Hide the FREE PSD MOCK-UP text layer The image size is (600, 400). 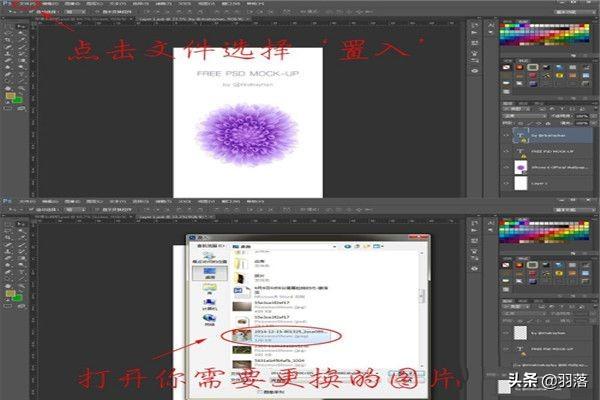(x=506, y=152)
